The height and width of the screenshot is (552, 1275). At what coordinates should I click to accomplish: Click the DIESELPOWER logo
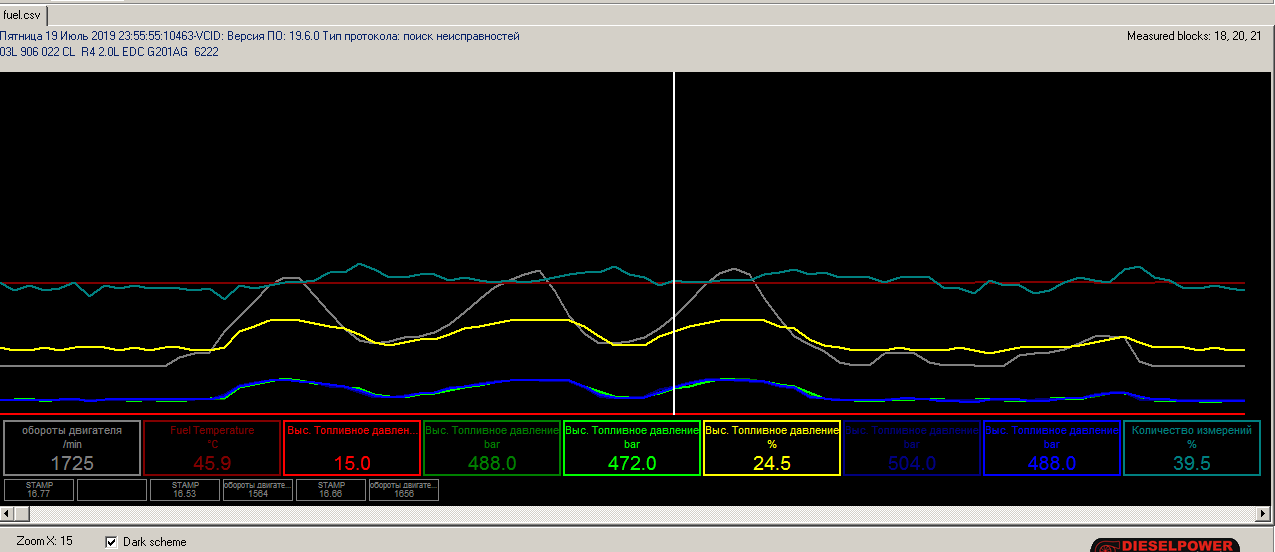click(x=1165, y=545)
